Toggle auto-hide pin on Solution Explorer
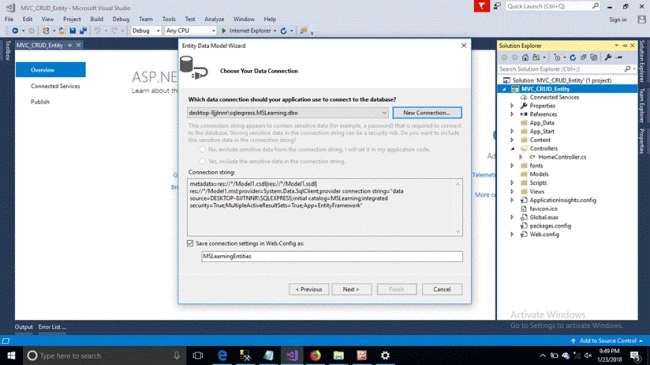Screen dimensions: 650x365 625,46
